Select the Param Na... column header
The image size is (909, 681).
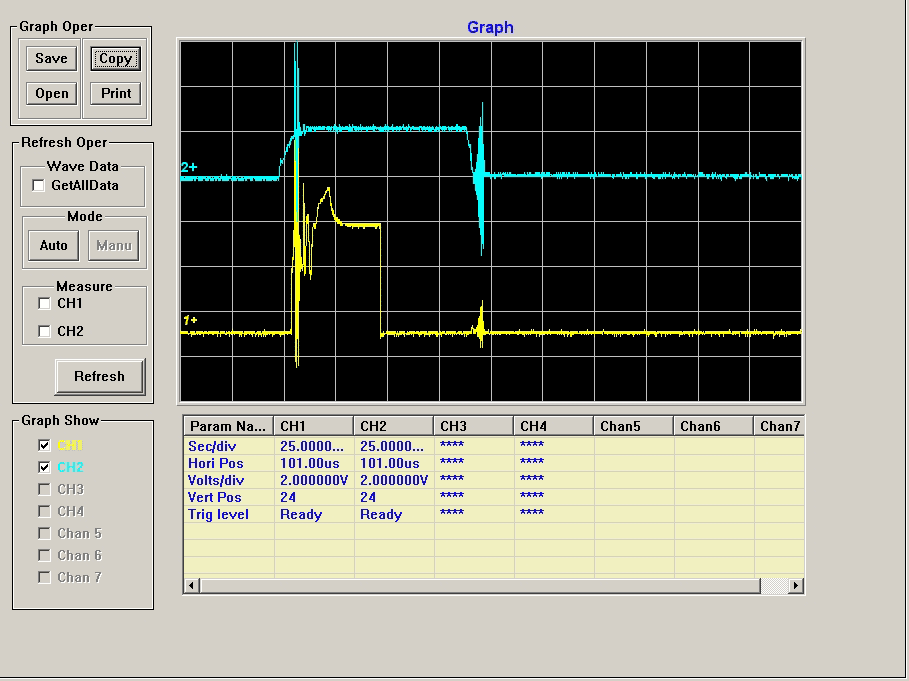pyautogui.click(x=228, y=426)
